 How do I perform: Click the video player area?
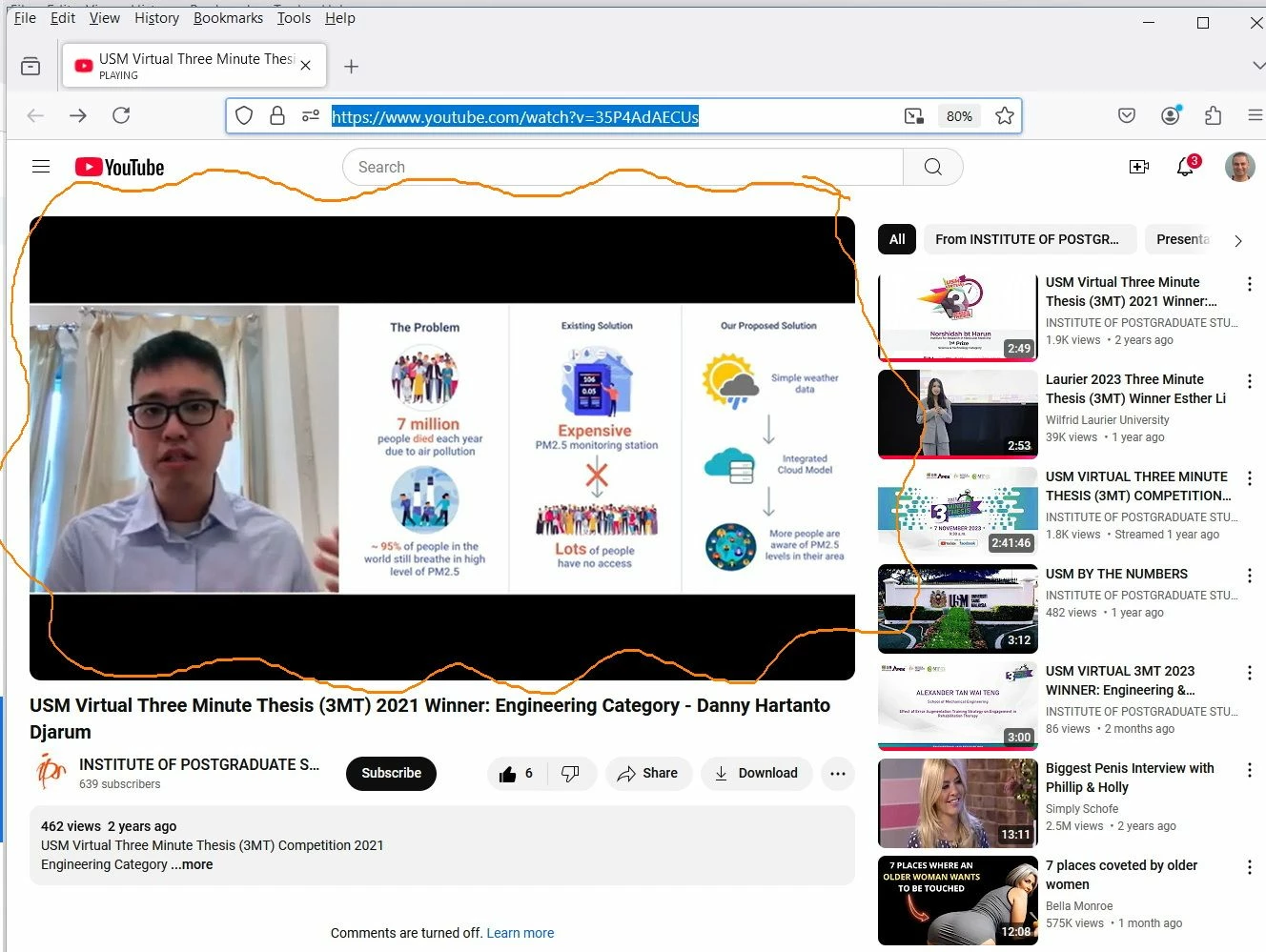(442, 448)
